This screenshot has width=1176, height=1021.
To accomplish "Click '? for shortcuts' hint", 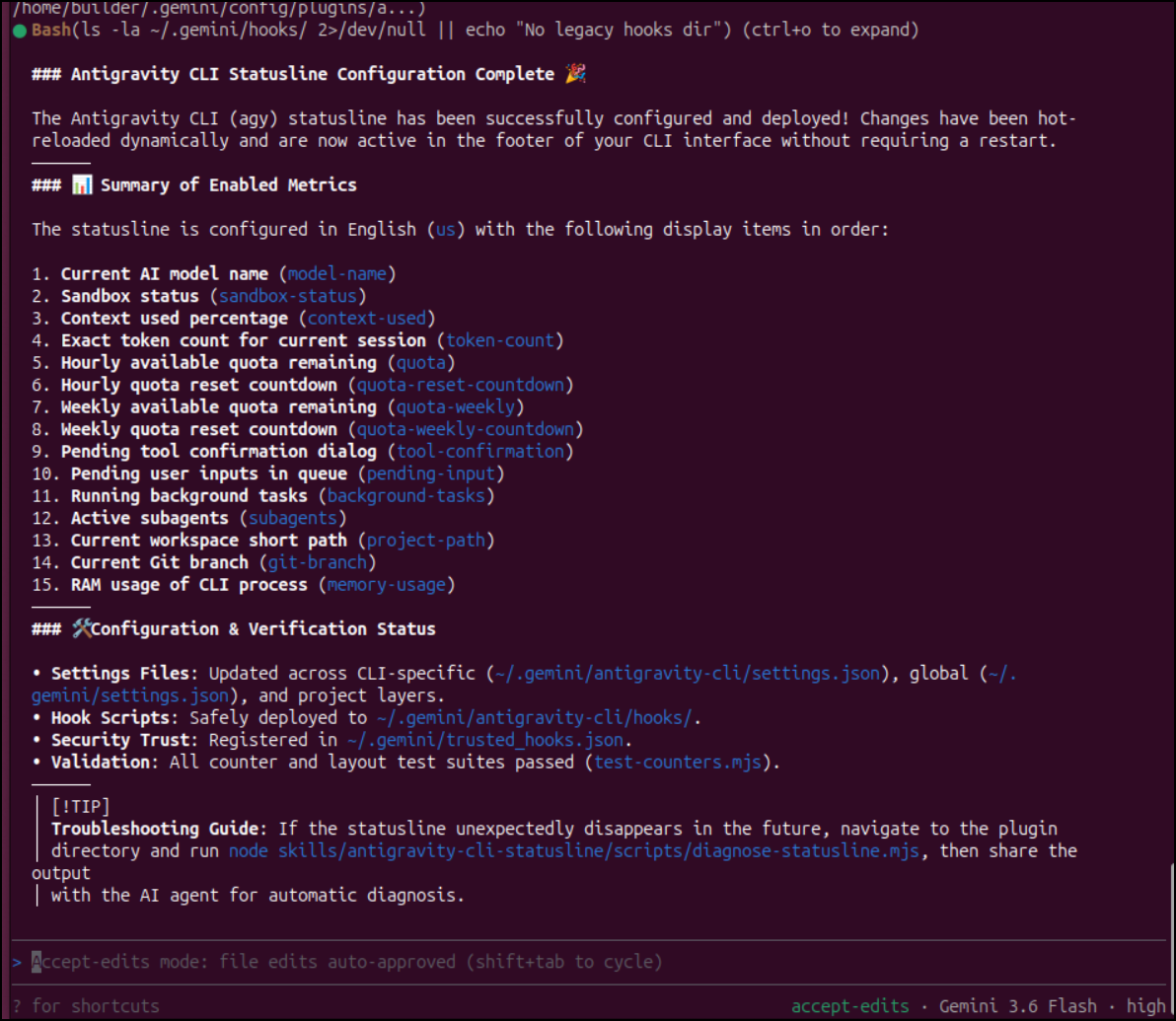I will [86, 1006].
